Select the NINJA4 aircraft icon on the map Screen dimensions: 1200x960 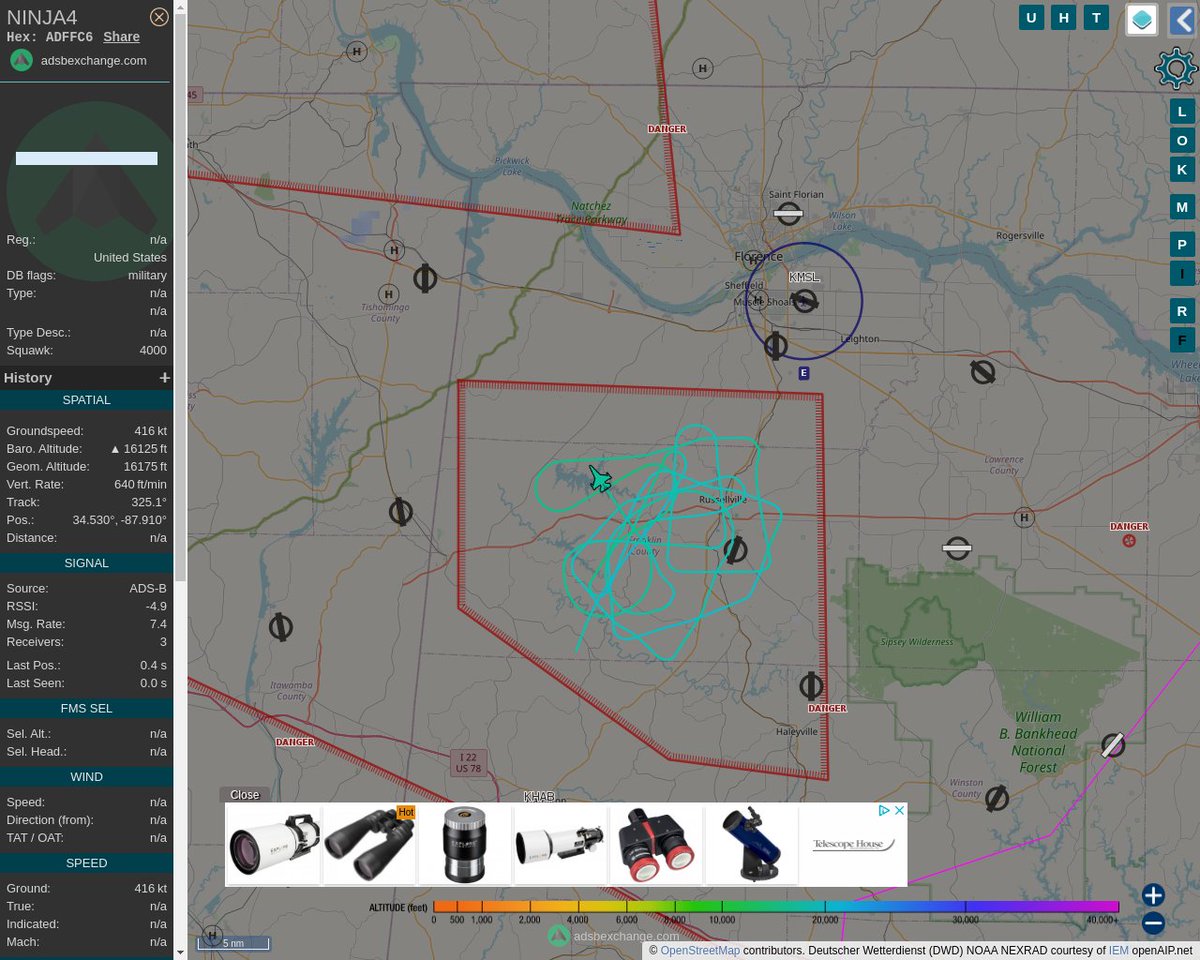point(598,480)
